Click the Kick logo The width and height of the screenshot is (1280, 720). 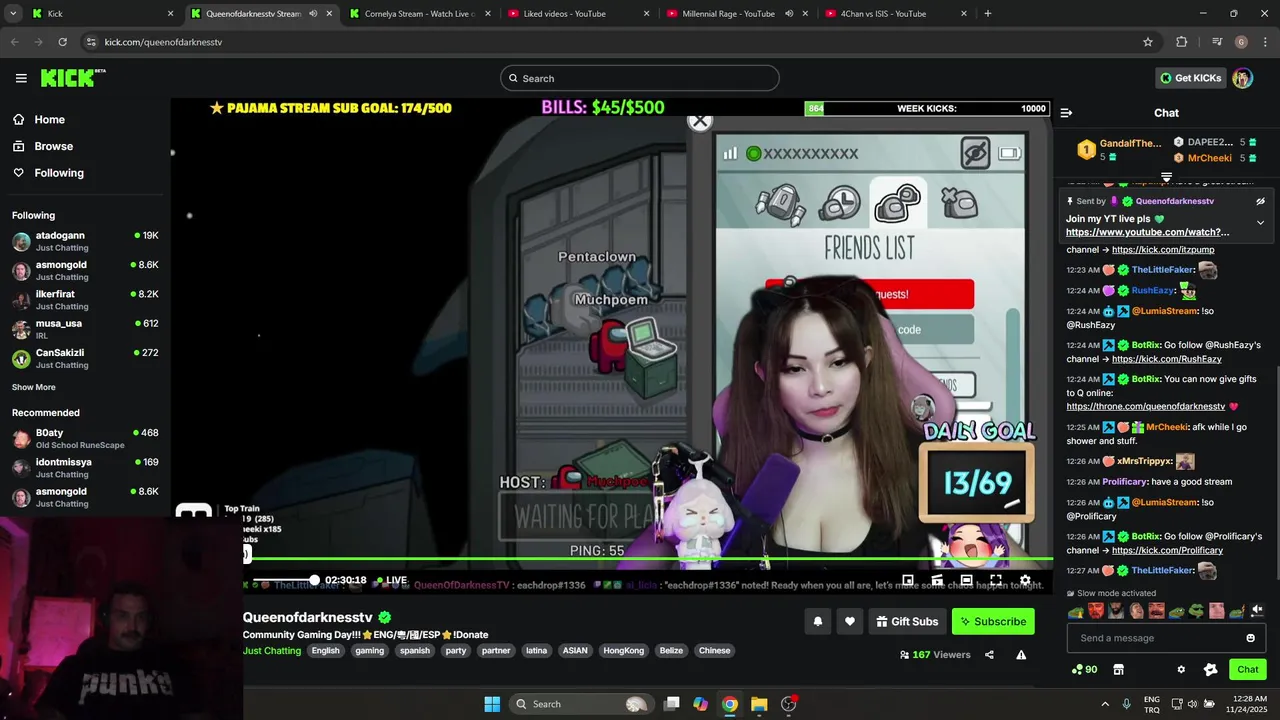tap(73, 78)
